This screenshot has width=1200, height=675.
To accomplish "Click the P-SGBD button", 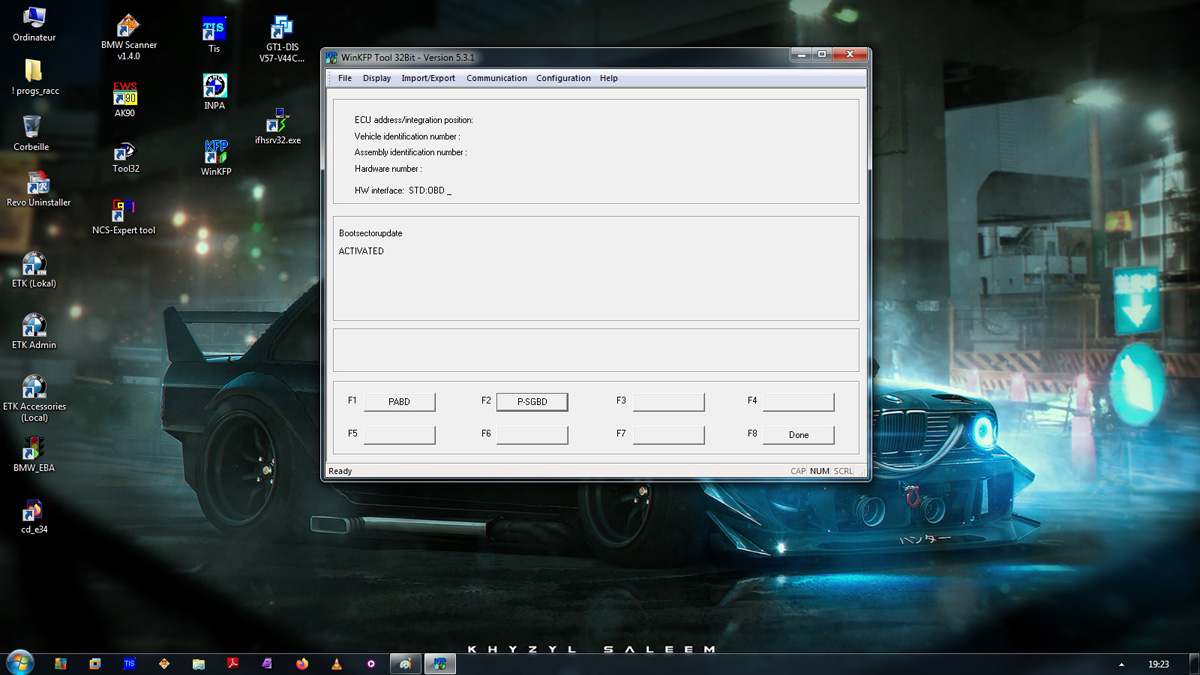I will tap(532, 402).
